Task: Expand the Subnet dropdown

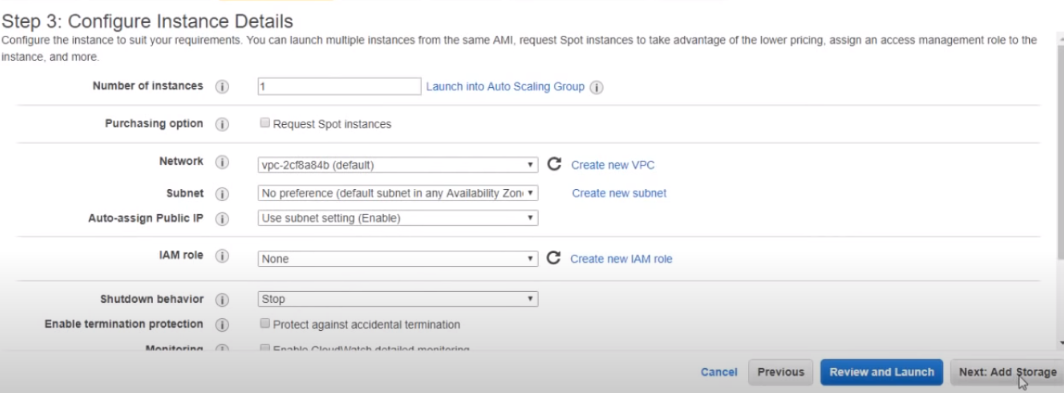Action: click(x=398, y=193)
